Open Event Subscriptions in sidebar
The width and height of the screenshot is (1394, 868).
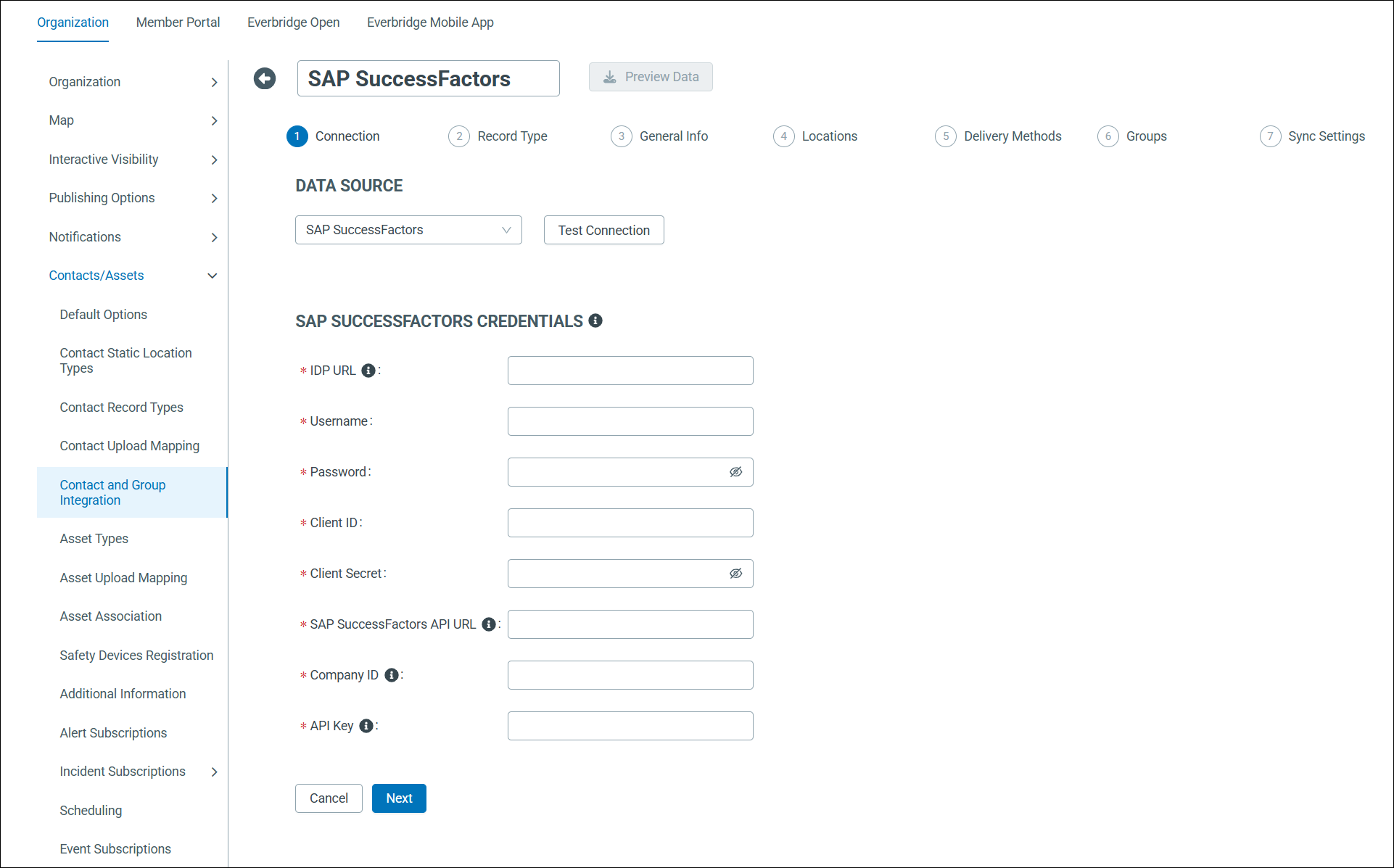coord(115,849)
